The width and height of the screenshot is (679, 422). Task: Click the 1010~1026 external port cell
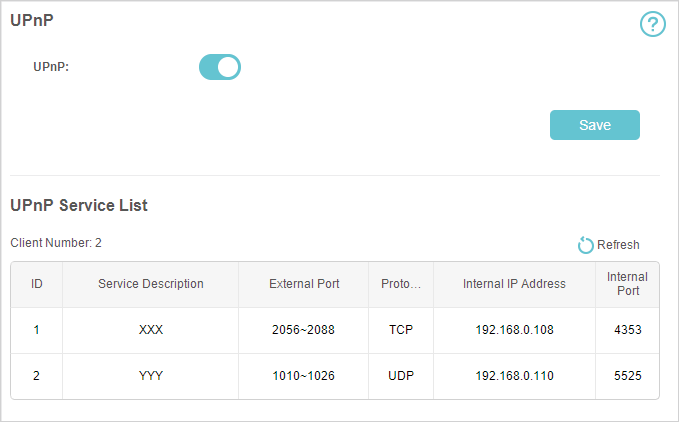303,376
